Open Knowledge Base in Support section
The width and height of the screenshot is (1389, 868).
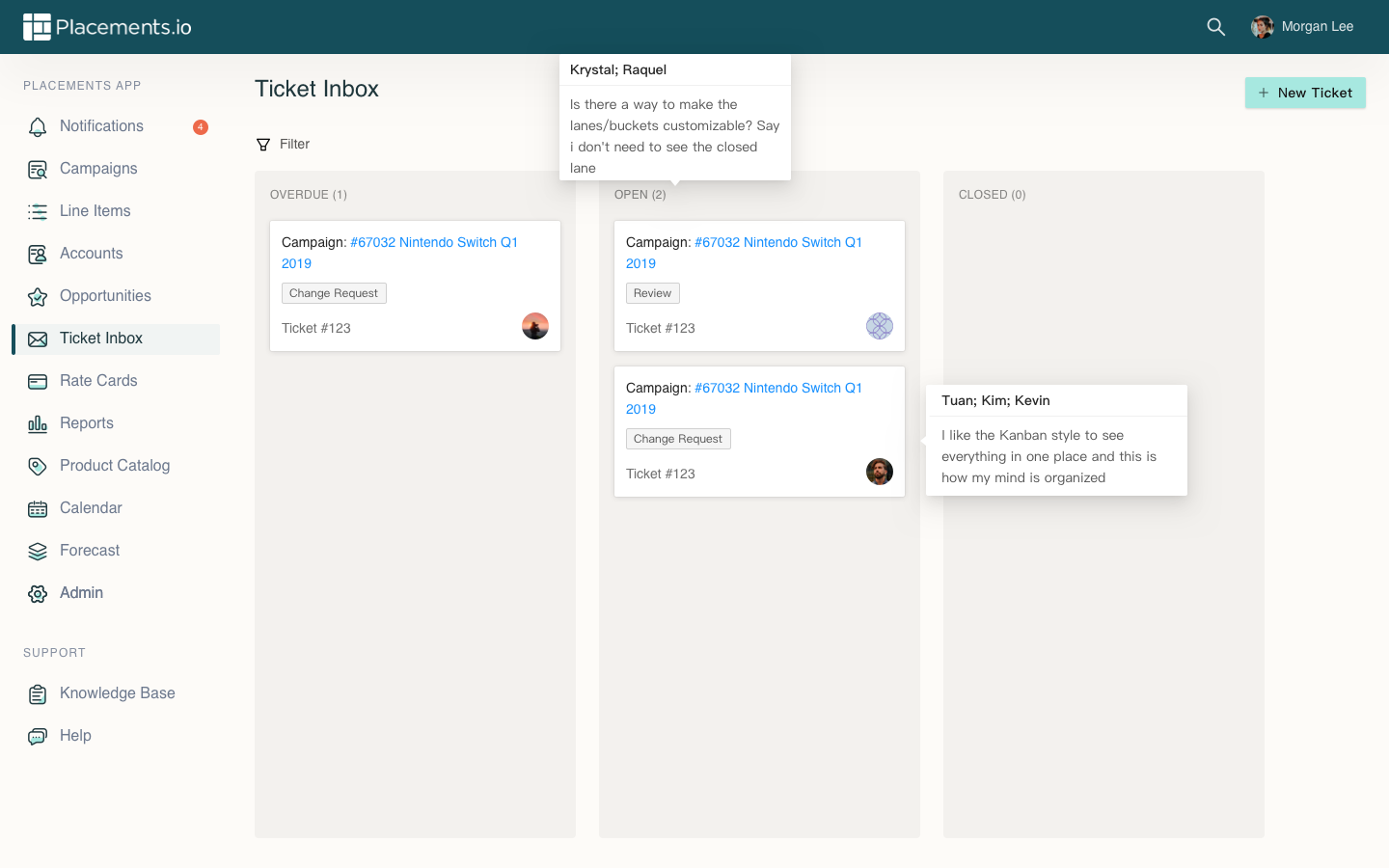tap(117, 693)
